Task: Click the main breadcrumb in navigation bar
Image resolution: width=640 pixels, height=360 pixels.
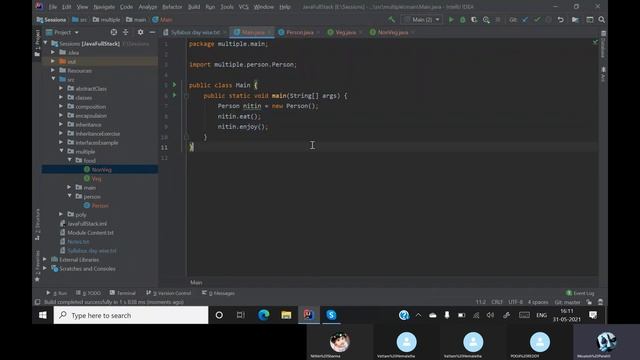Action: coord(136,20)
